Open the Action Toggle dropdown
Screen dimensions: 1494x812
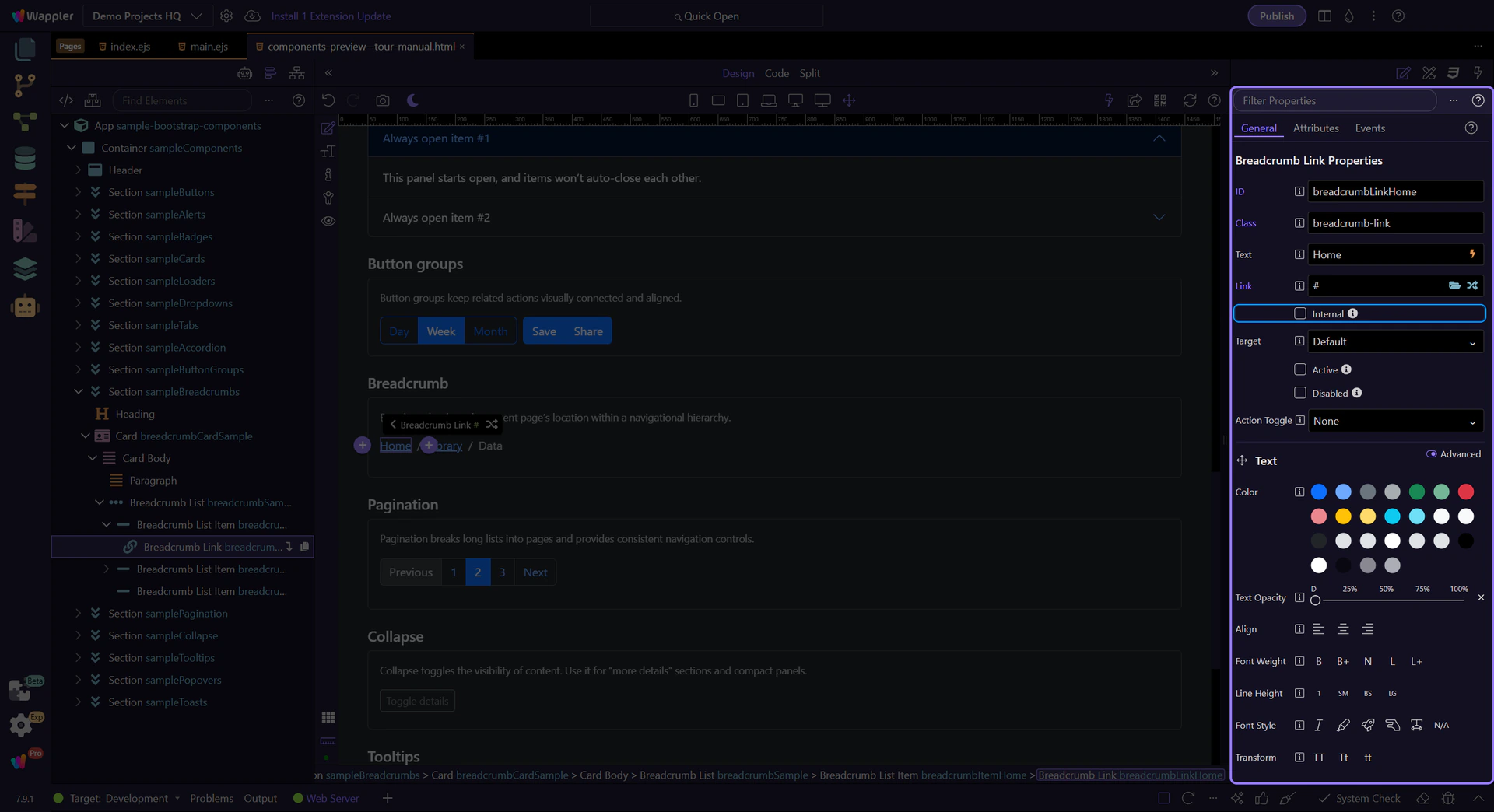pyautogui.click(x=1395, y=421)
